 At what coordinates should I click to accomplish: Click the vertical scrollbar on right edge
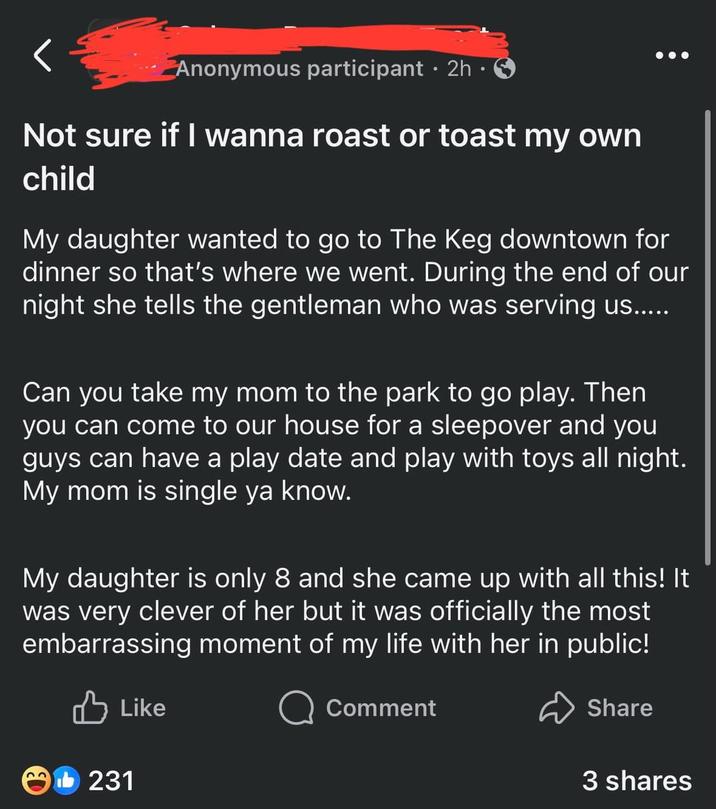pyautogui.click(x=707, y=250)
